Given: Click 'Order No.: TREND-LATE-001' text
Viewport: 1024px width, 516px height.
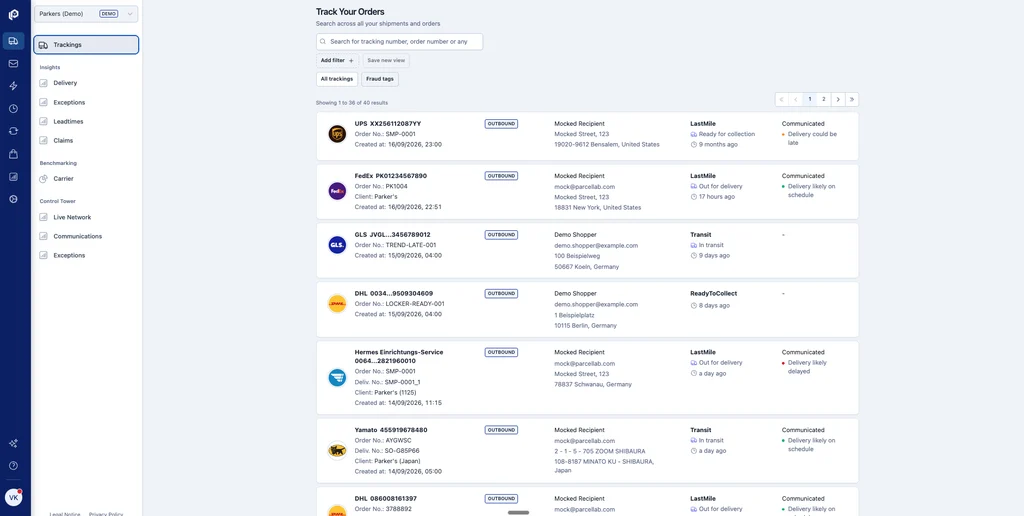Looking at the screenshot, I should point(395,245).
